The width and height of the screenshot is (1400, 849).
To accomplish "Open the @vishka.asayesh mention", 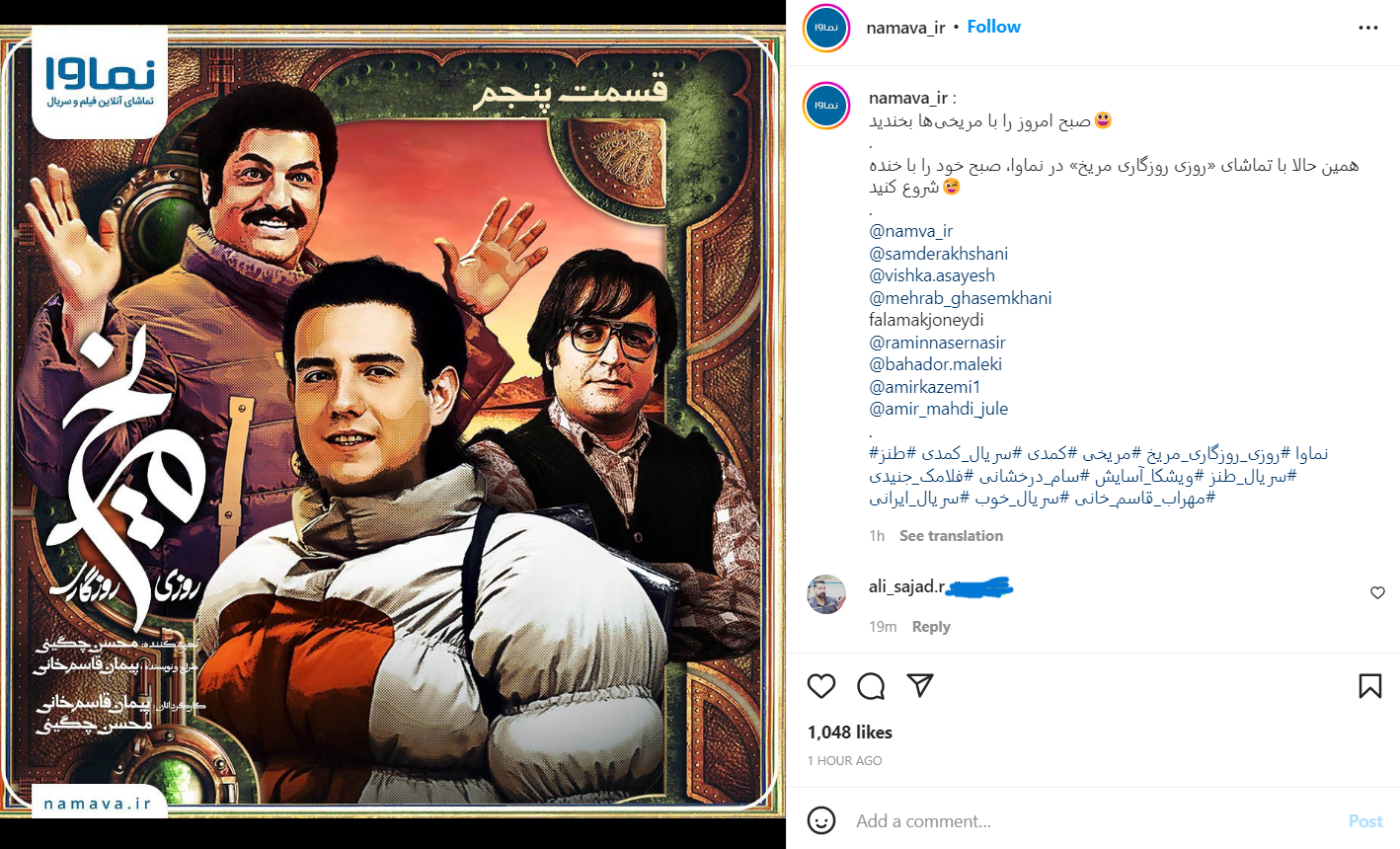I will [x=932, y=275].
